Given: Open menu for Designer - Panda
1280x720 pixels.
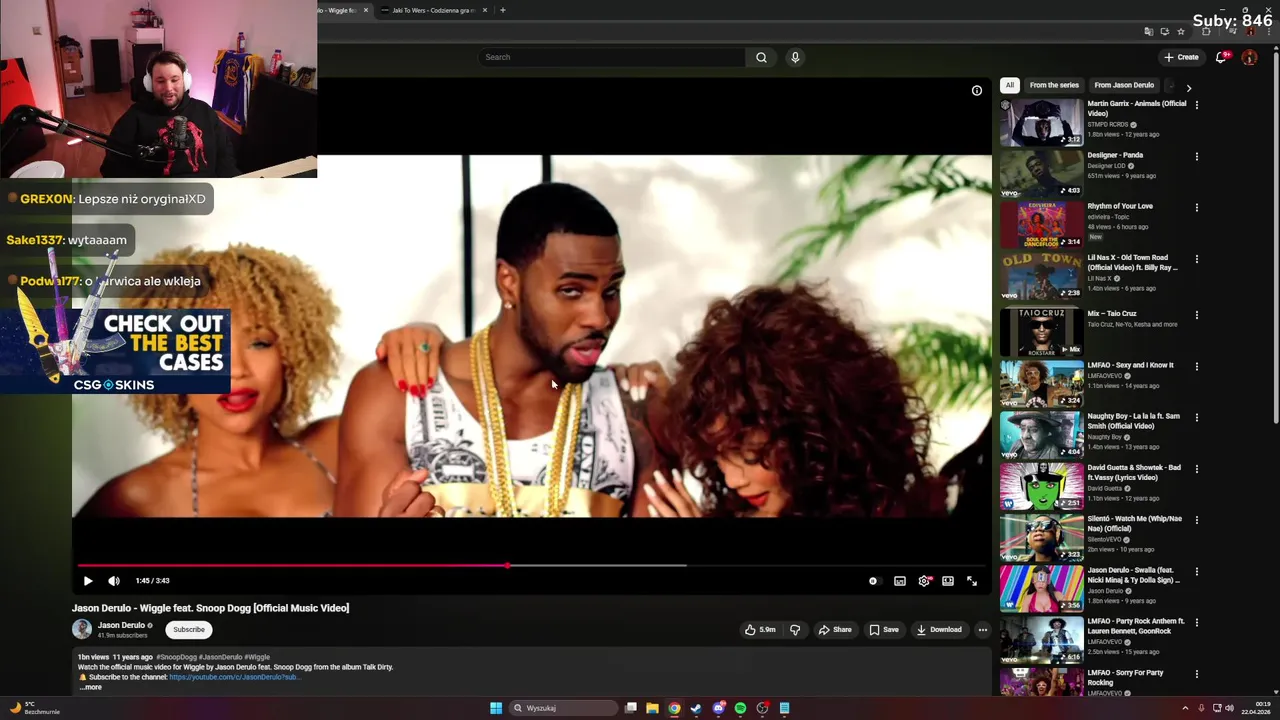Looking at the screenshot, I should click(1196, 157).
